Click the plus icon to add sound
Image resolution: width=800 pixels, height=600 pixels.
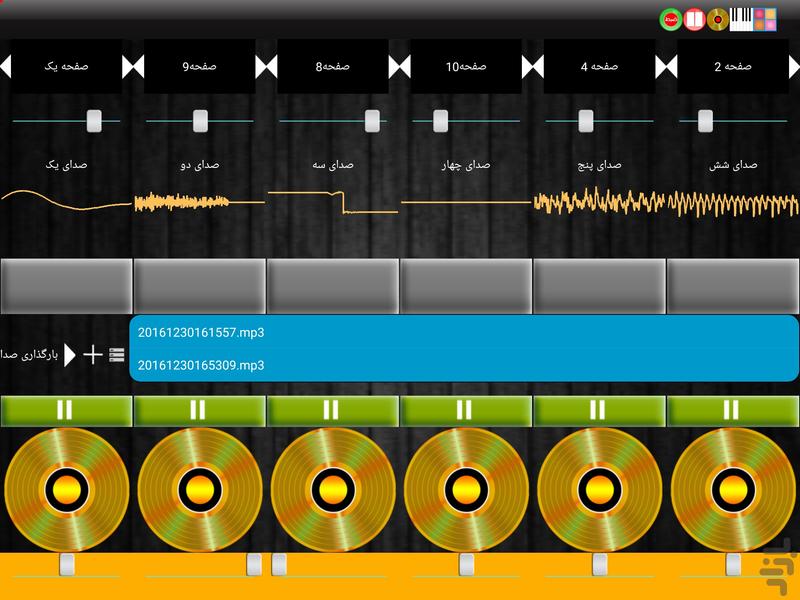pos(93,354)
